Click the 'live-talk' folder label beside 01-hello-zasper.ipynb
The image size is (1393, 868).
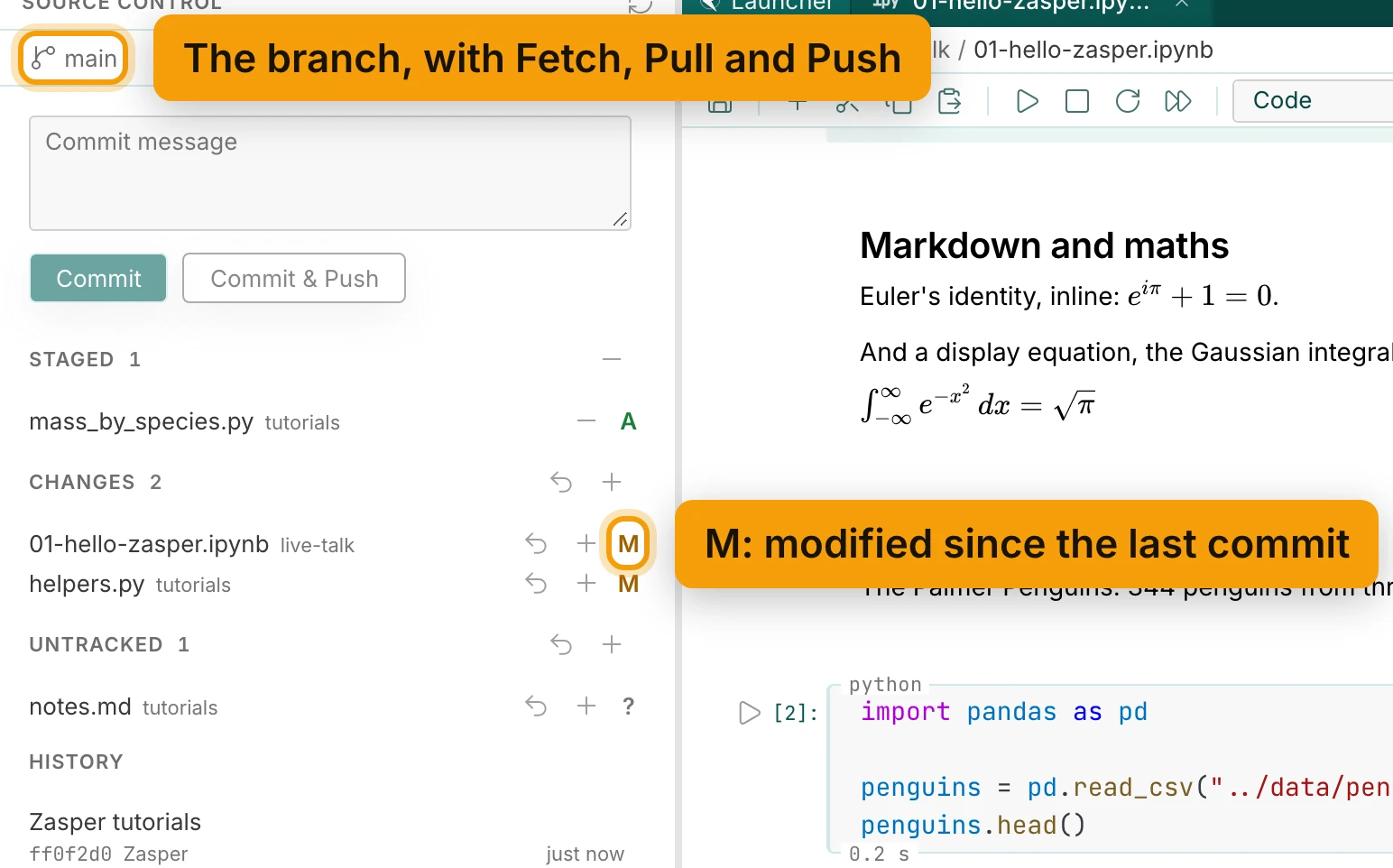pos(318,545)
